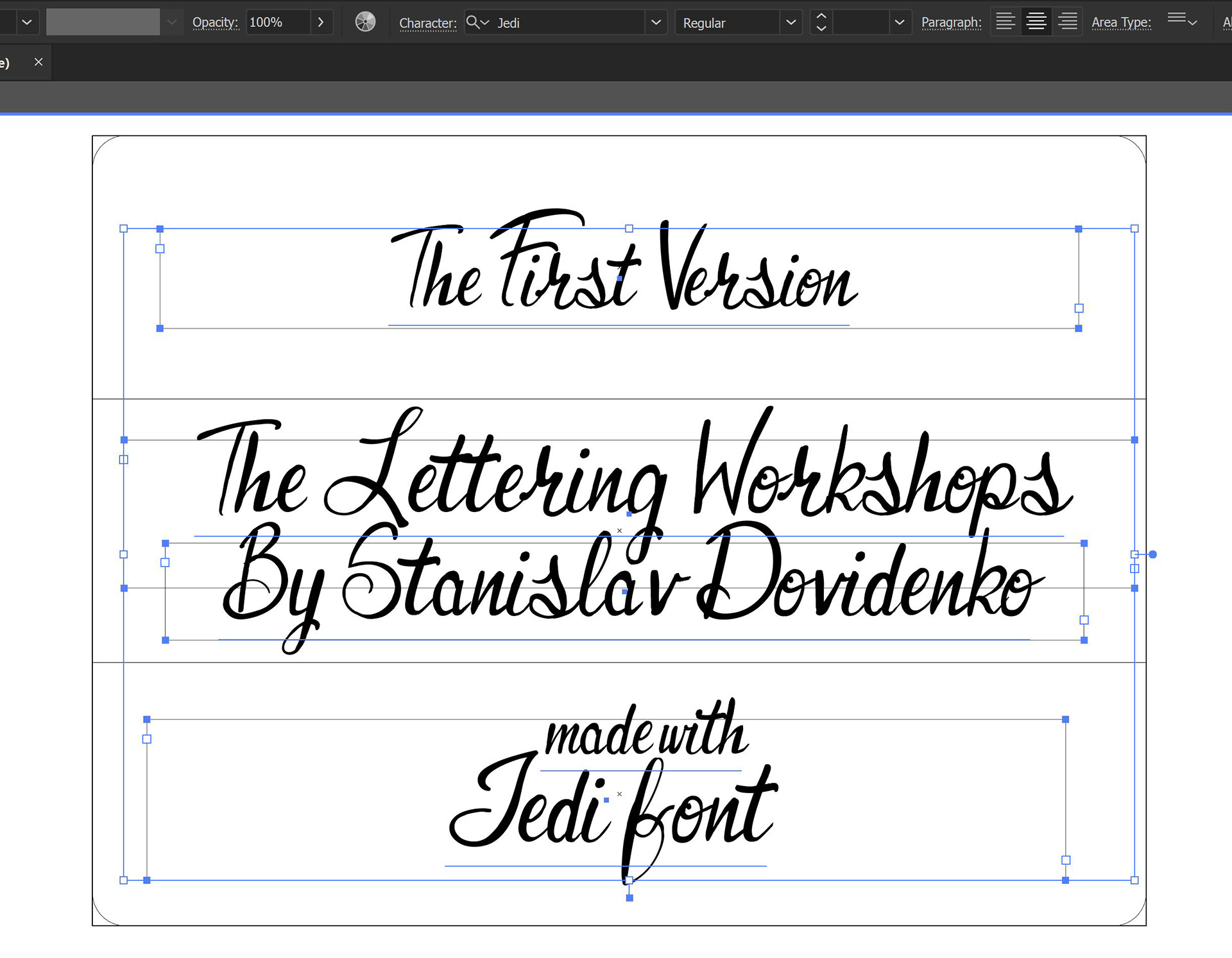Expand the Regular font style dropdown
The height and width of the screenshot is (958, 1232).
point(791,22)
